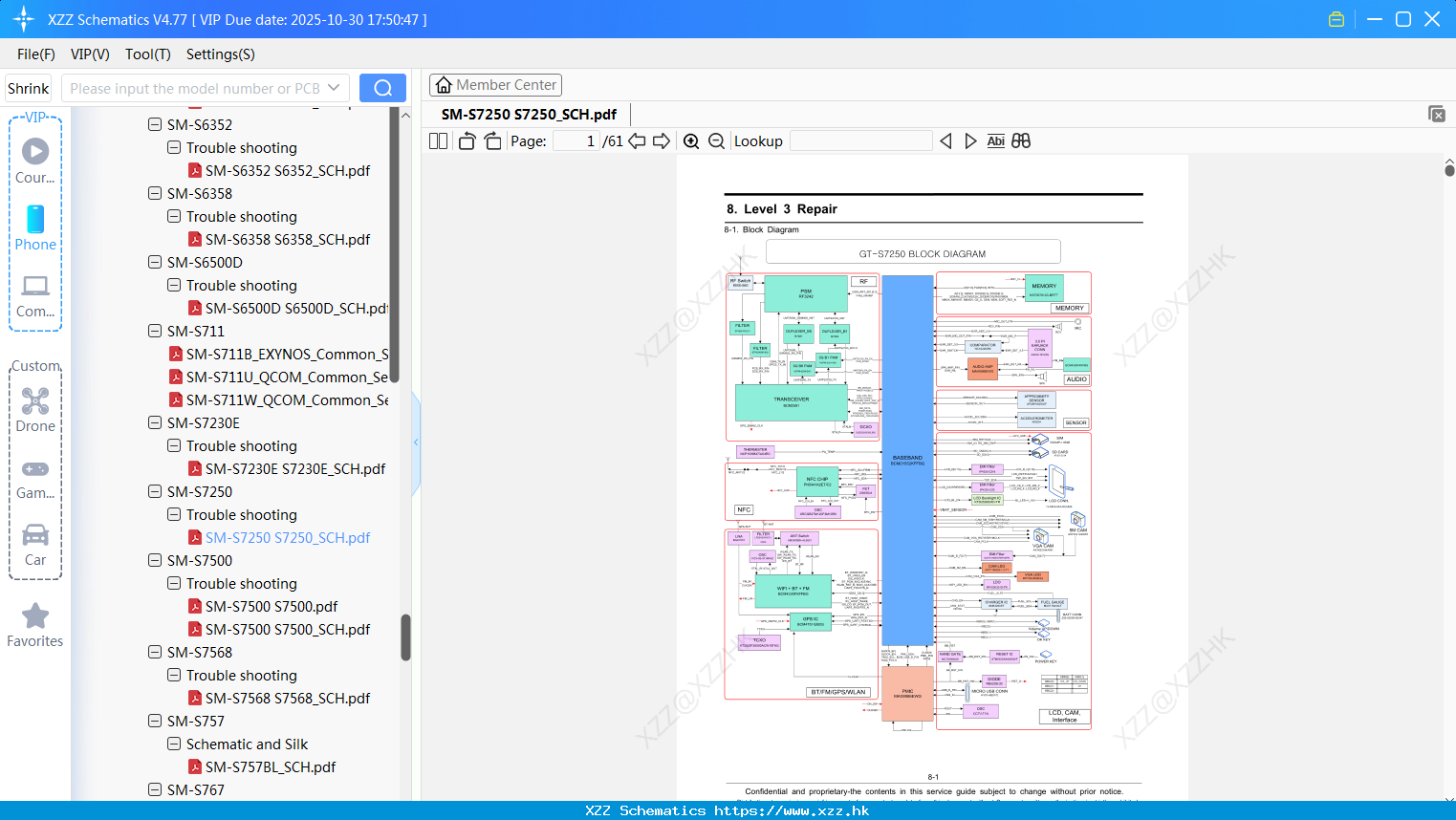1456x820 pixels.
Task: Open the Member Center button
Action: point(495,85)
